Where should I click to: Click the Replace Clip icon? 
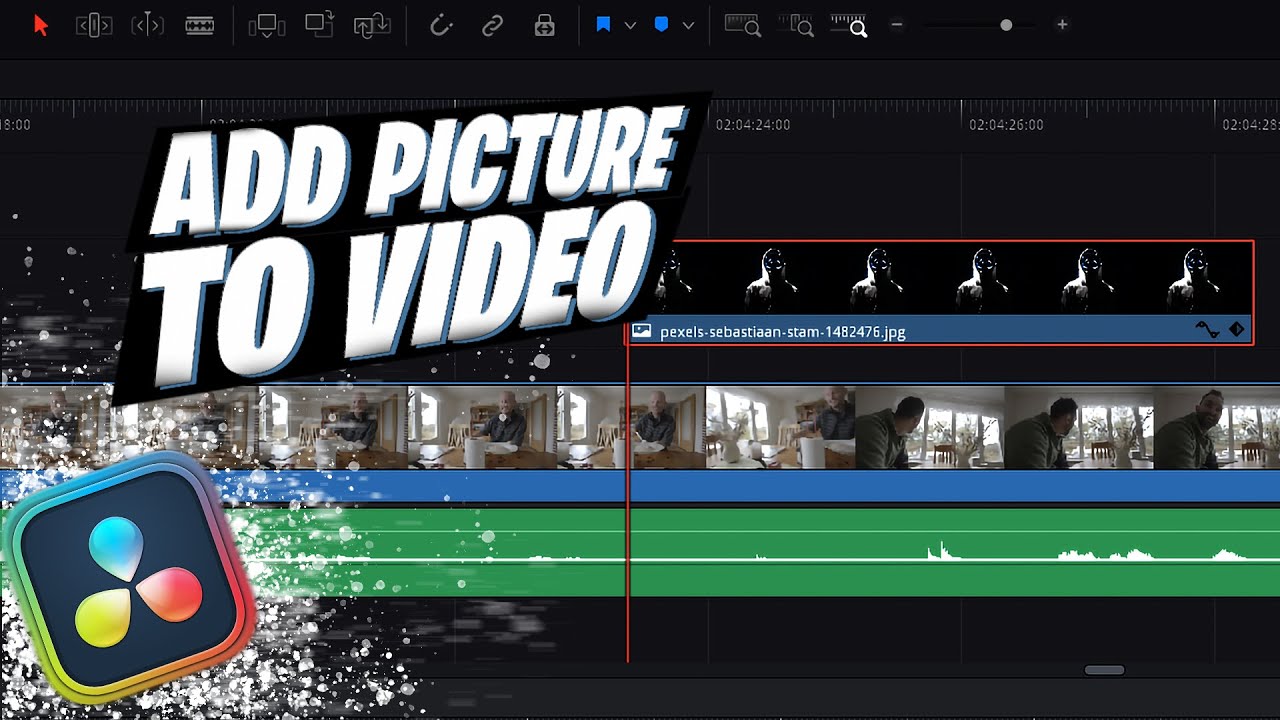[x=372, y=26]
